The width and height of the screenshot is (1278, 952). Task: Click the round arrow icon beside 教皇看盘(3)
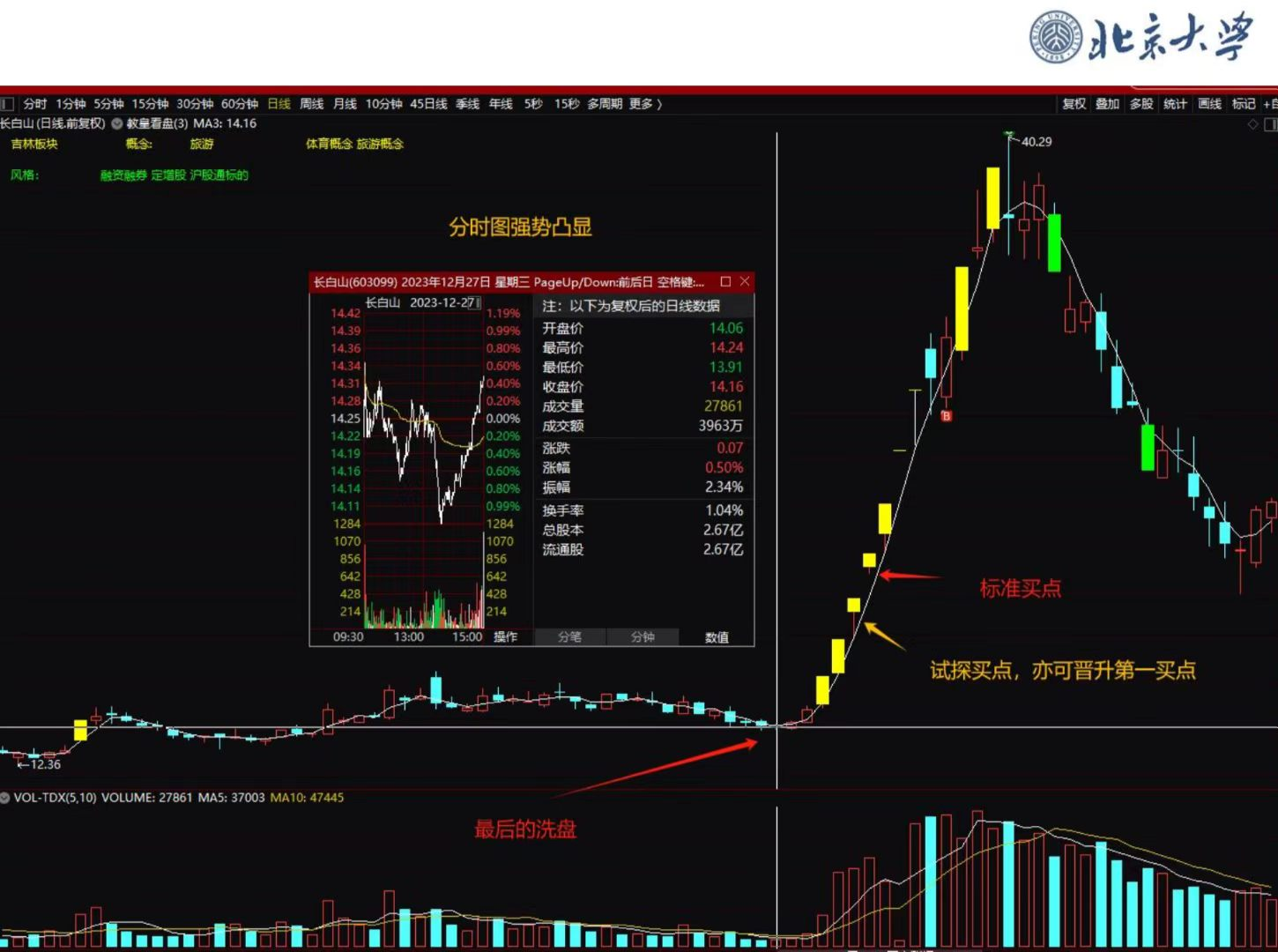coord(117,123)
